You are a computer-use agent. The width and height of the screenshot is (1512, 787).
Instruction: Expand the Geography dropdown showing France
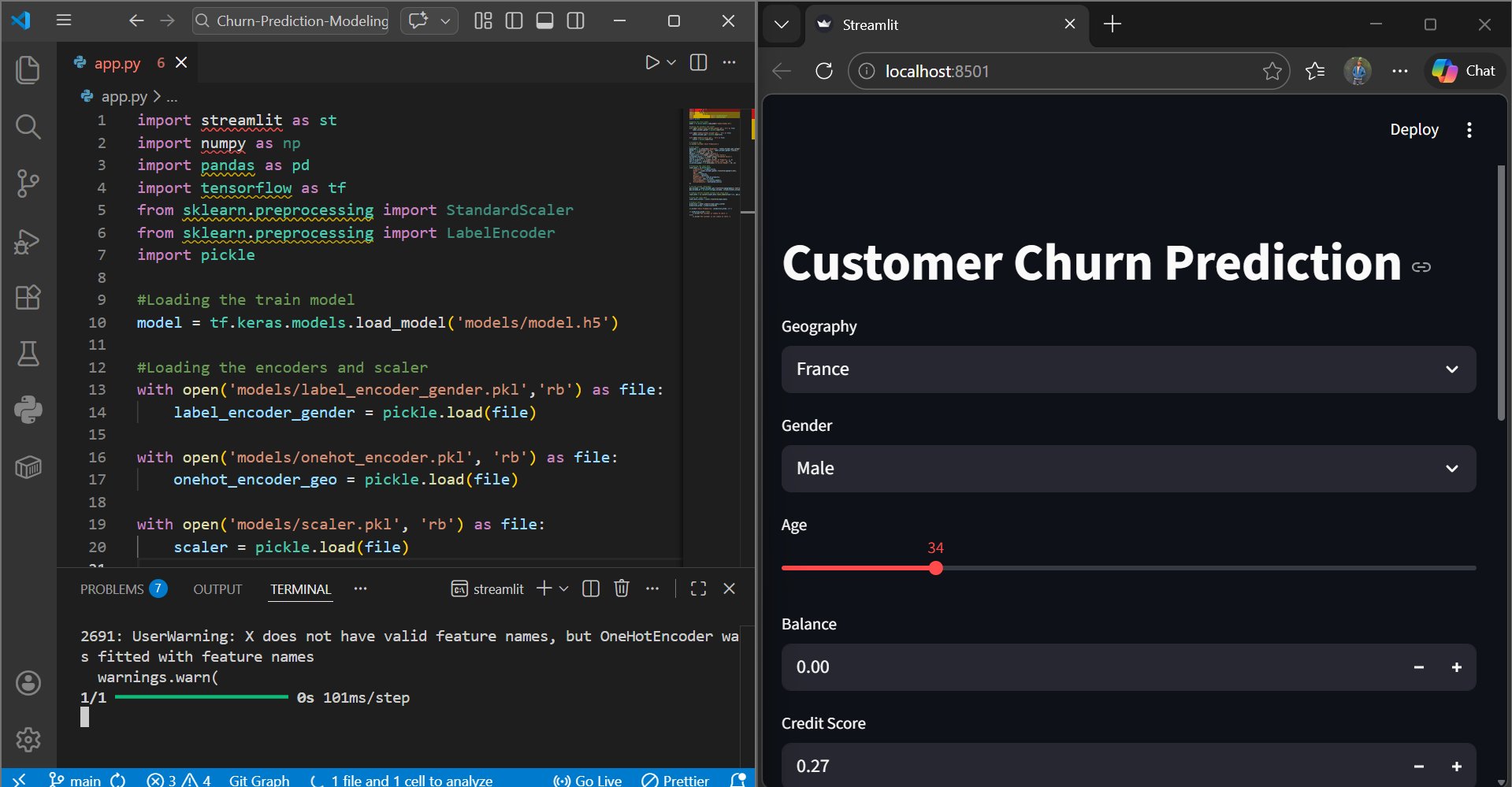pyautogui.click(x=1127, y=369)
